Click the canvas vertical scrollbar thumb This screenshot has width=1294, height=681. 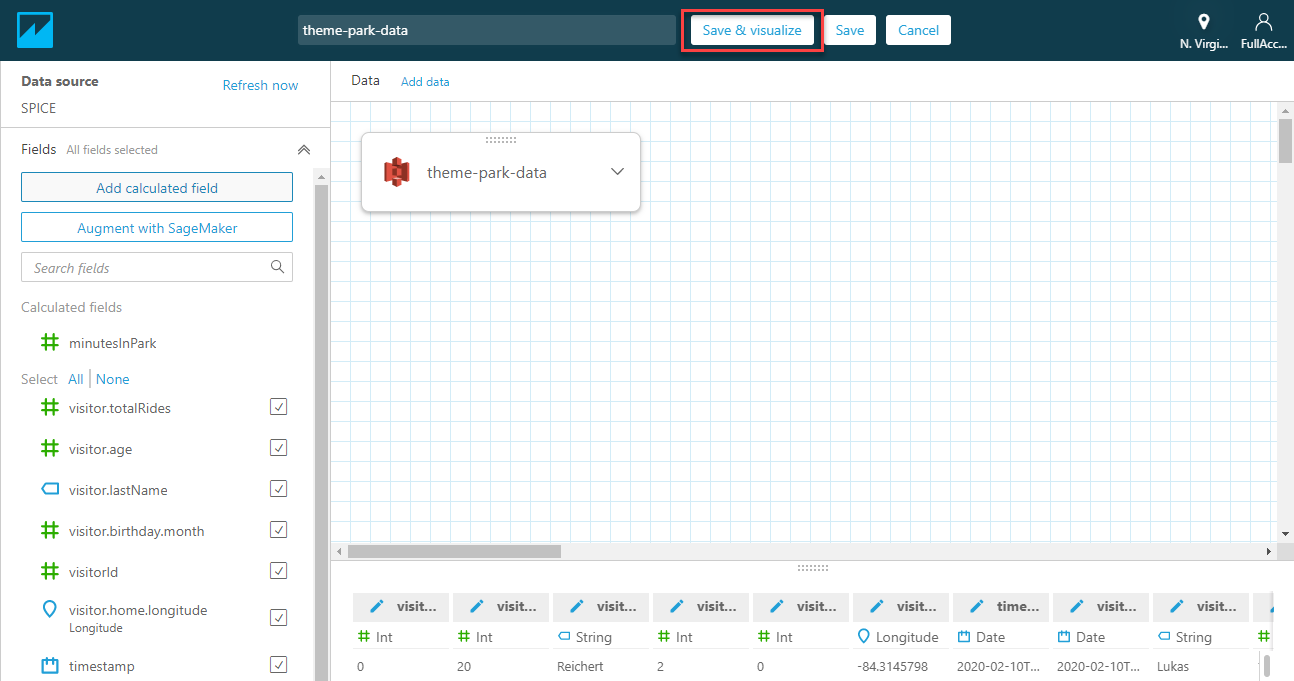pyautogui.click(x=1285, y=139)
